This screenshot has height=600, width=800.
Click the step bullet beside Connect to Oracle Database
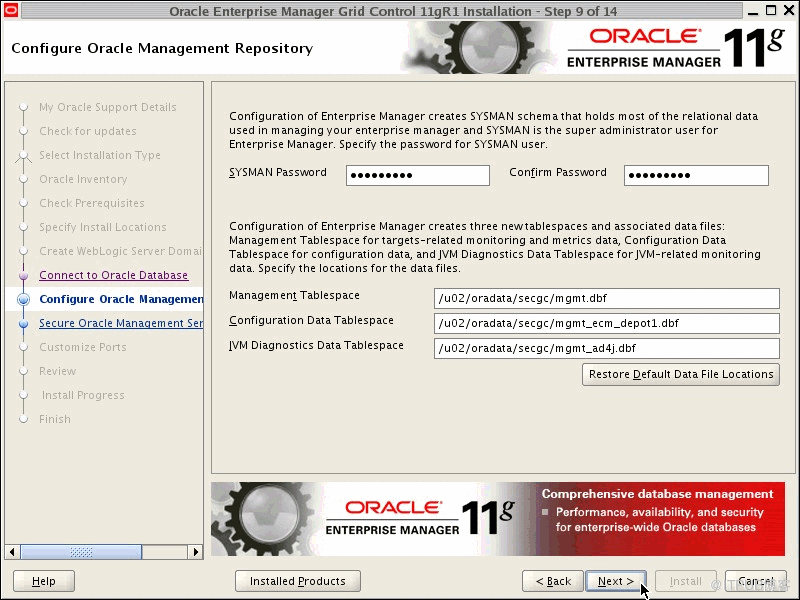(23, 276)
